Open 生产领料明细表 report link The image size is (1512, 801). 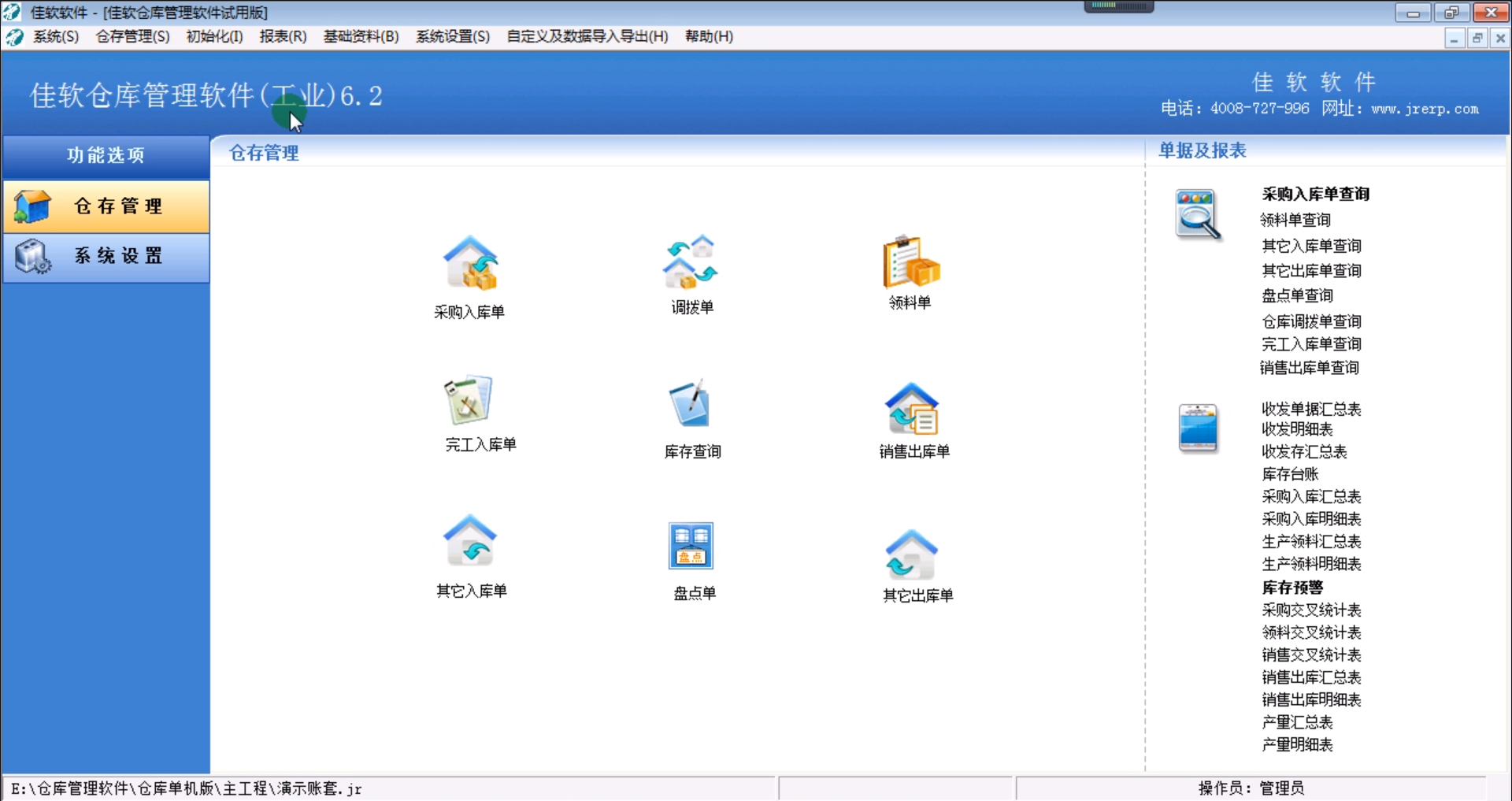(x=1311, y=564)
